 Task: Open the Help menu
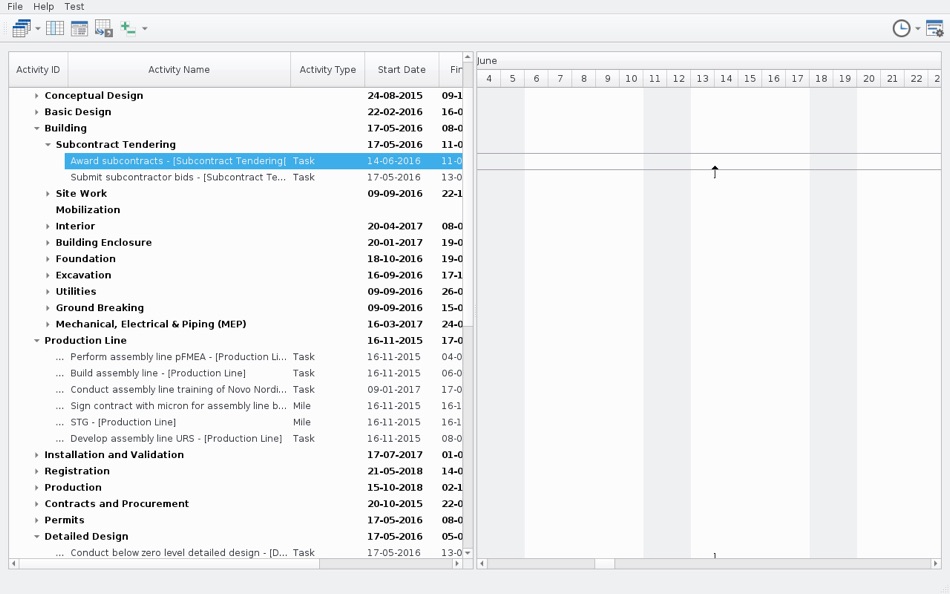click(x=44, y=7)
